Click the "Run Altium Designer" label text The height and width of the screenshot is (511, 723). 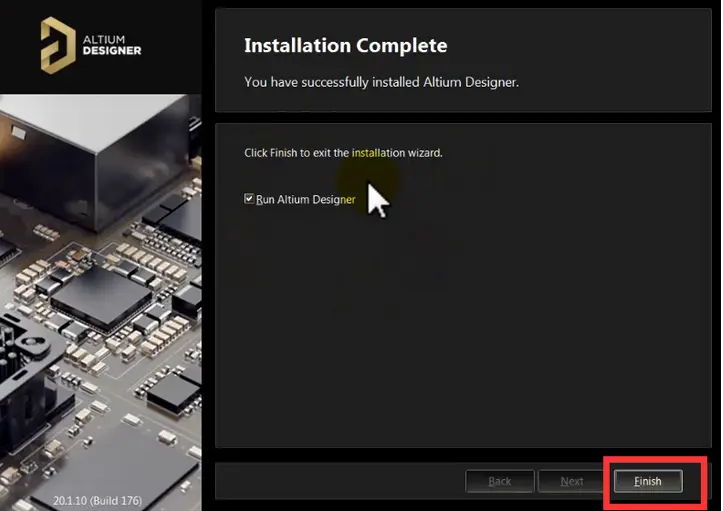coord(306,199)
